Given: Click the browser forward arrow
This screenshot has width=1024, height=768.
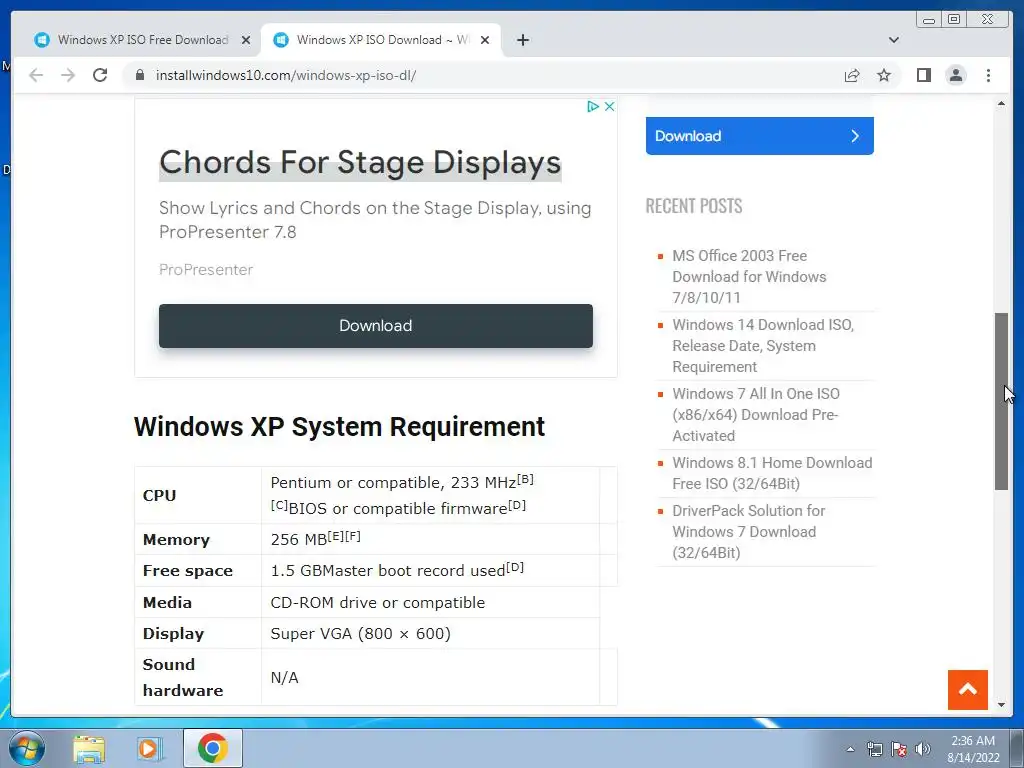Looking at the screenshot, I should (68, 75).
